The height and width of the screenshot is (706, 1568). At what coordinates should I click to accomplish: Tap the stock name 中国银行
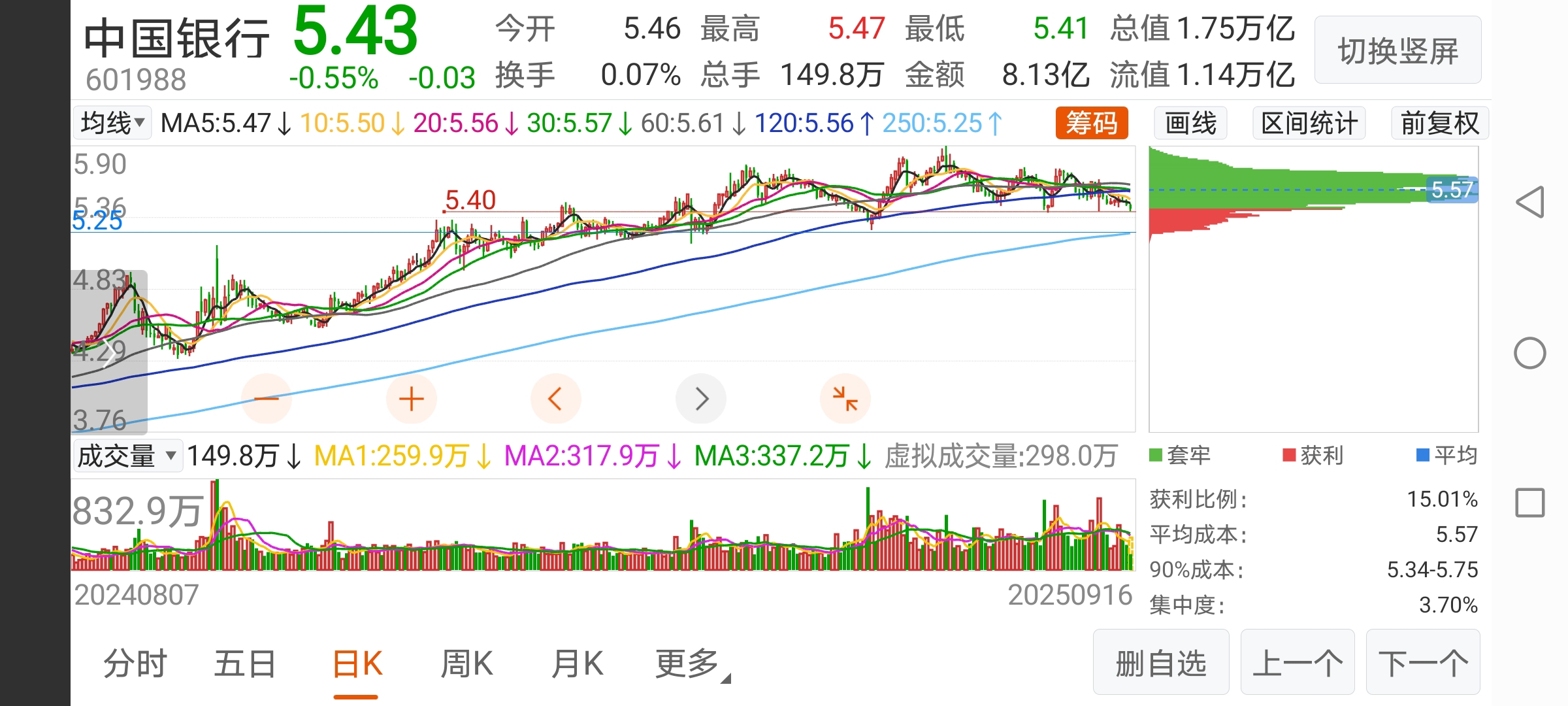click(x=177, y=39)
